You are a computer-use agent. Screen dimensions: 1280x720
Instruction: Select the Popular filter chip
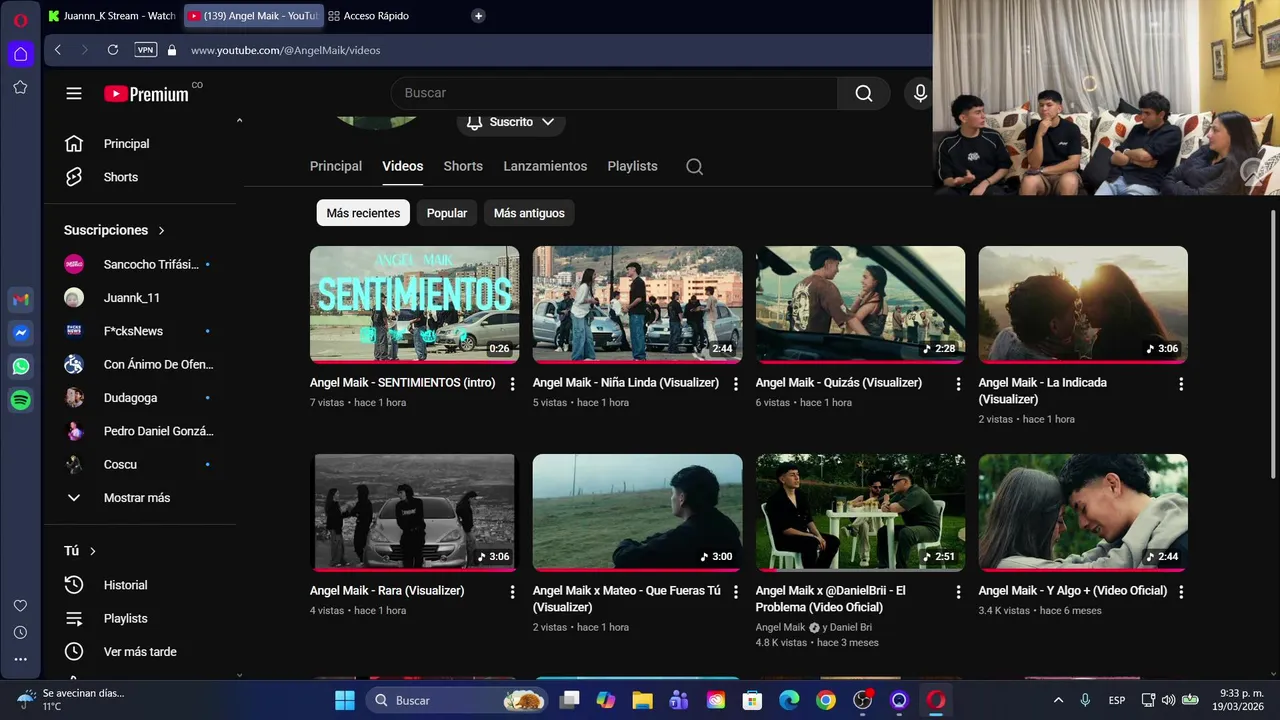pos(447,213)
